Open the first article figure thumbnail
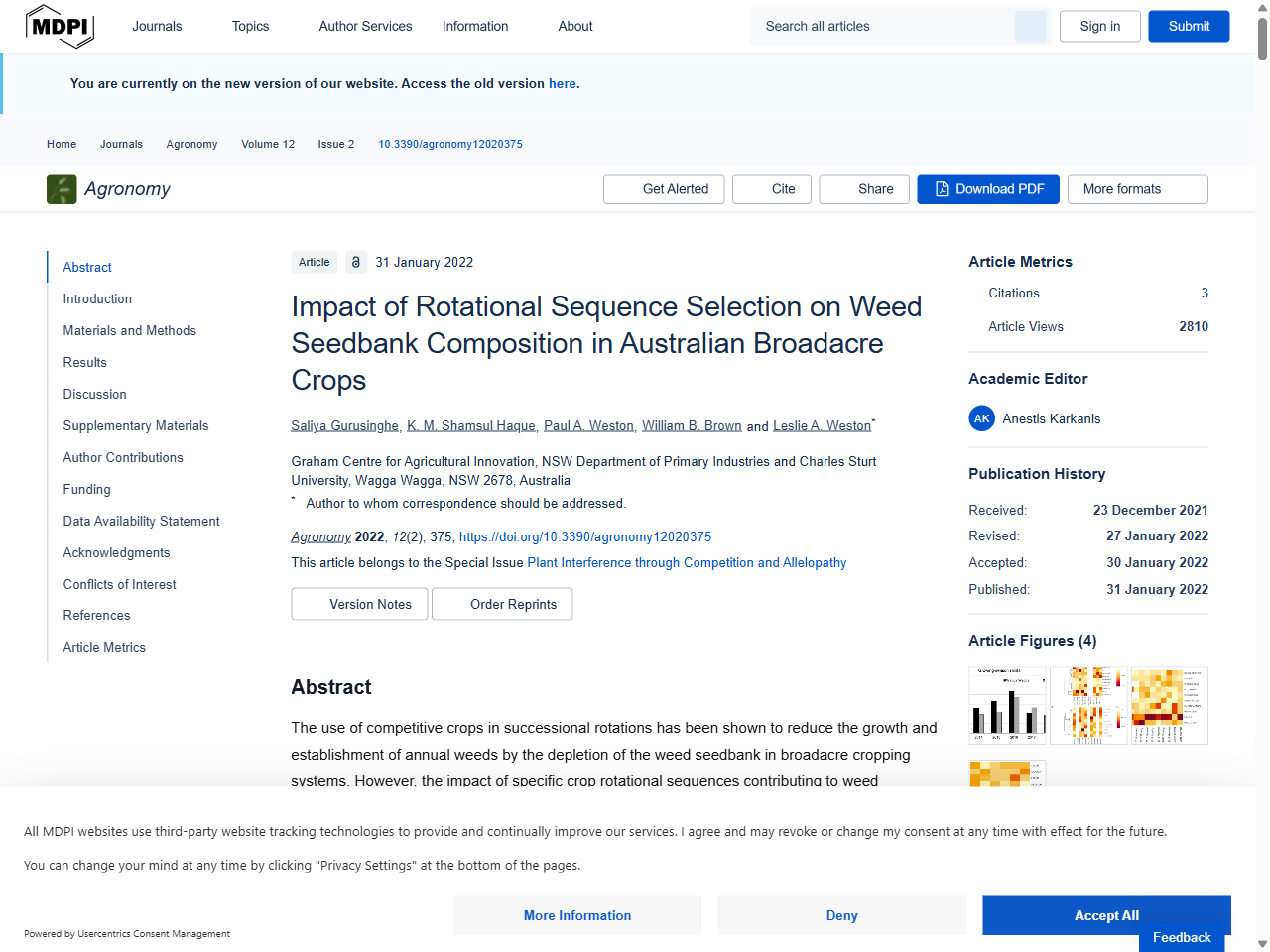The height and width of the screenshot is (952, 1270). pos(1007,704)
